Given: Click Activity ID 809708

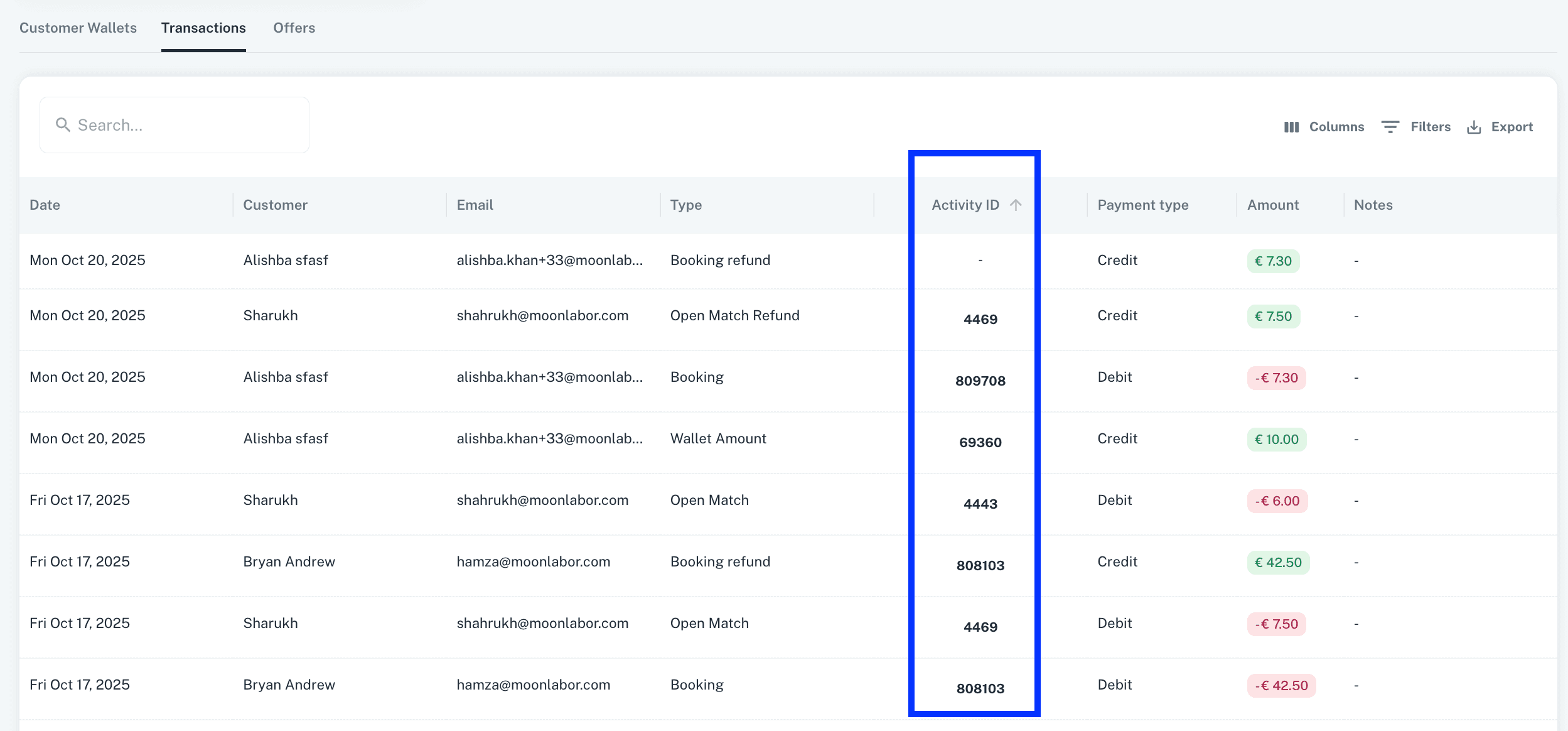Looking at the screenshot, I should pos(980,381).
